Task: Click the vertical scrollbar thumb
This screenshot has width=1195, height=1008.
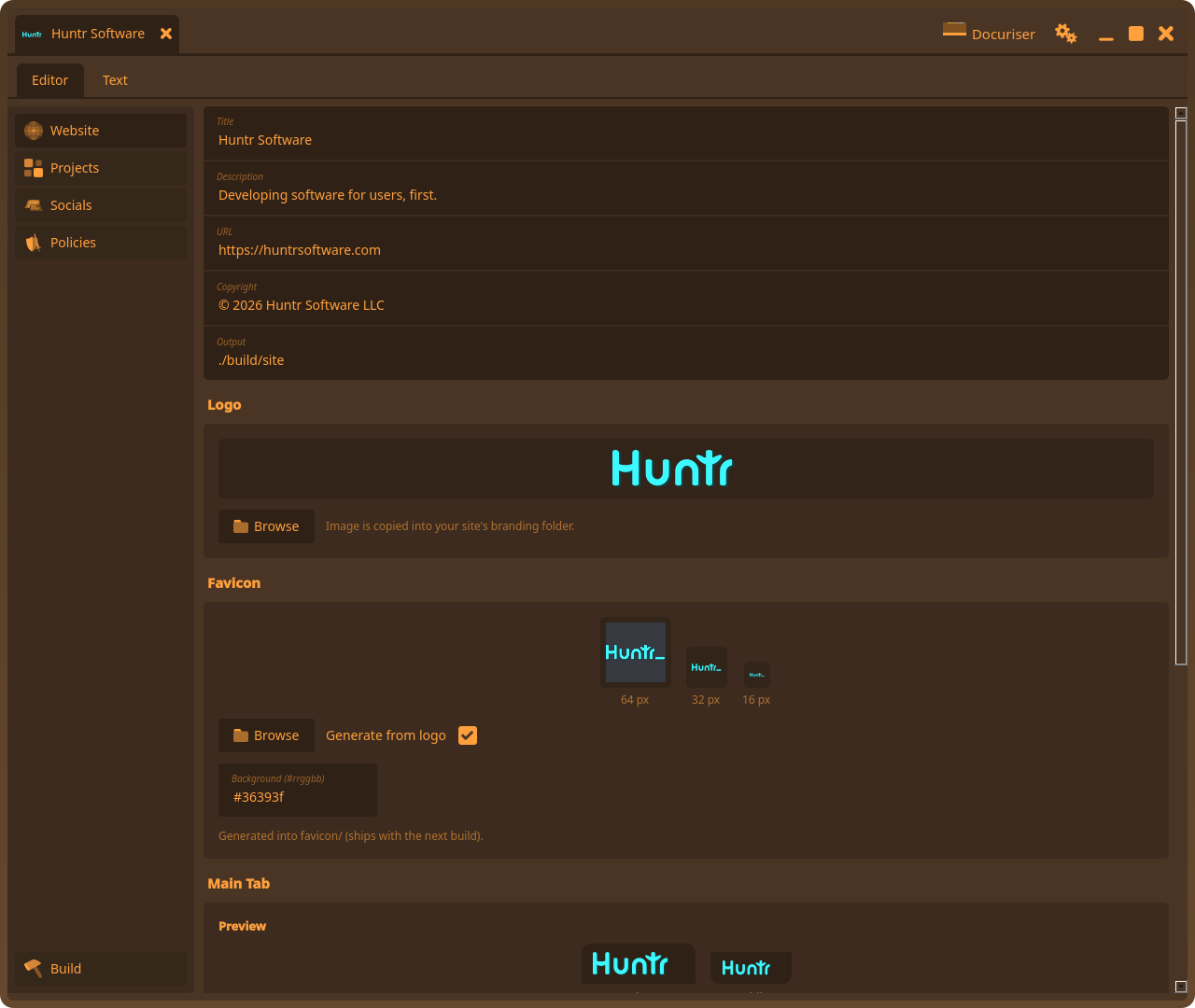Action: pyautogui.click(x=1181, y=392)
